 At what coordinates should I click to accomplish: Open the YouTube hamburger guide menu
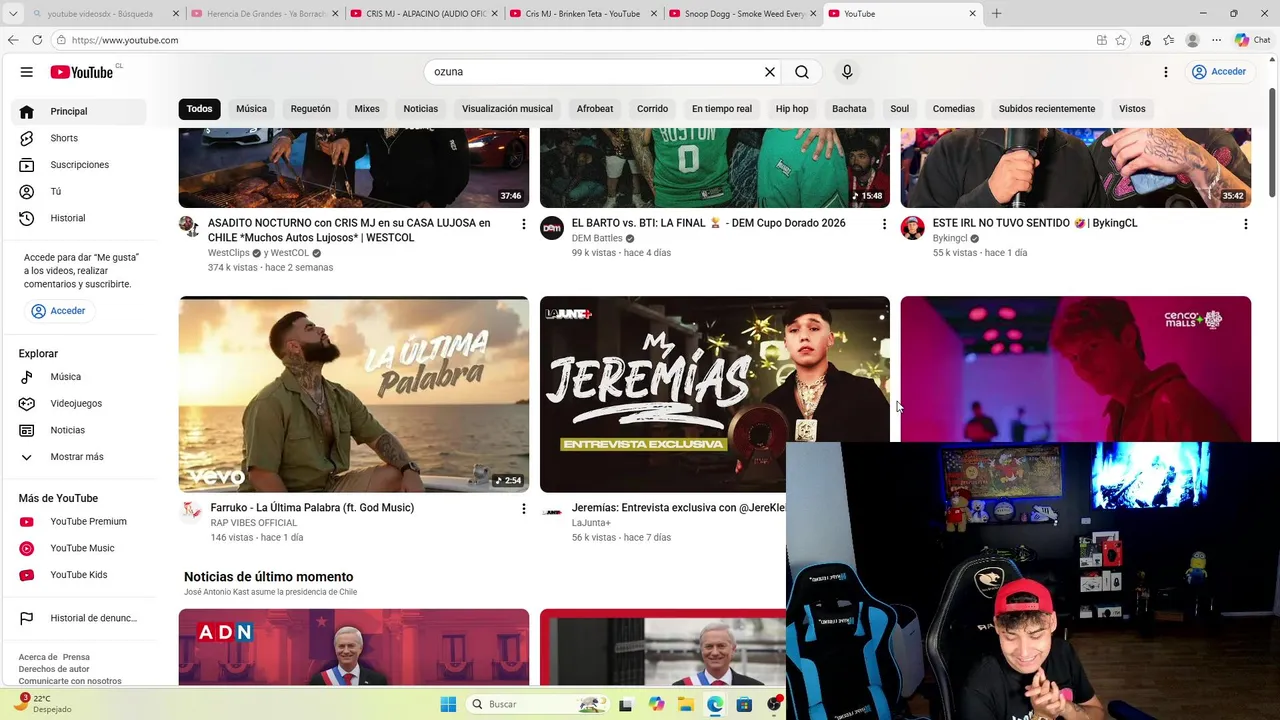coord(27,72)
